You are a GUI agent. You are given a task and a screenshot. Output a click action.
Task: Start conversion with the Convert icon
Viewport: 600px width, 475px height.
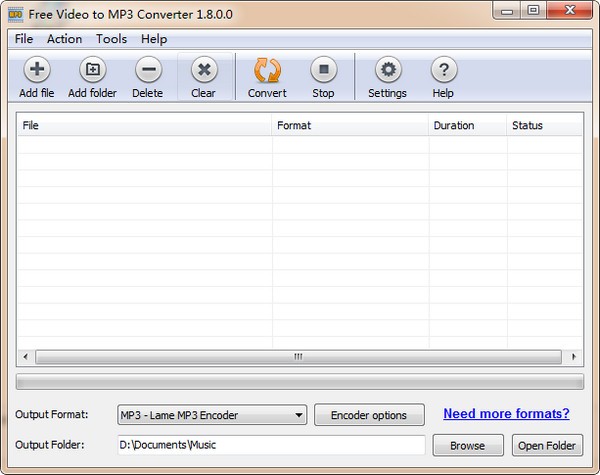(267, 70)
